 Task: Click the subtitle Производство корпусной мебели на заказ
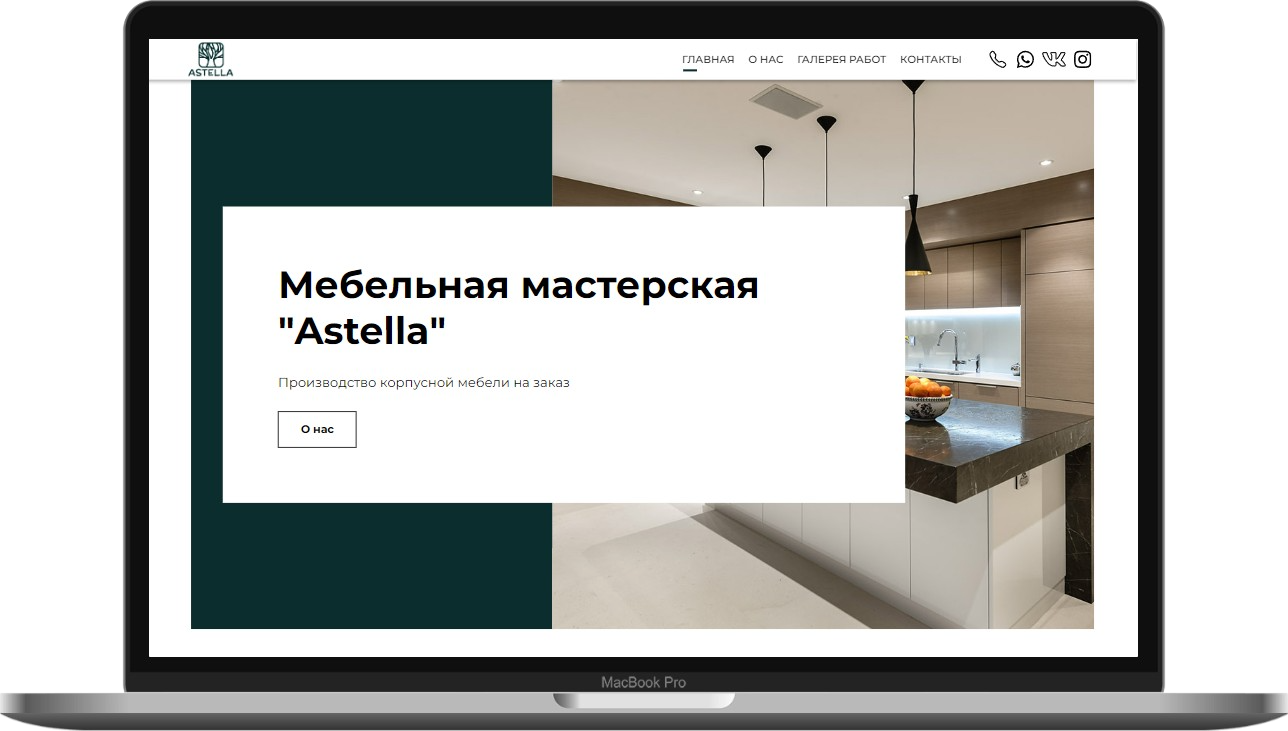423,382
